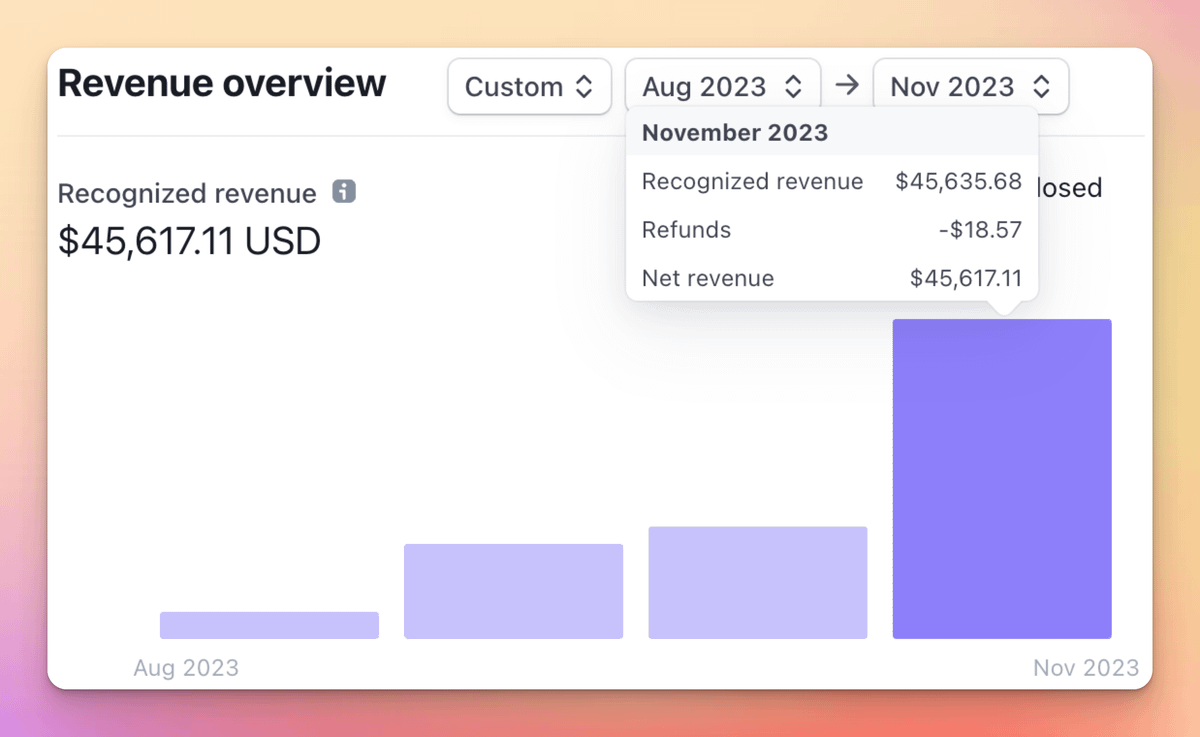The image size is (1200, 737).
Task: Click the Revenue overview title
Action: 220,83
